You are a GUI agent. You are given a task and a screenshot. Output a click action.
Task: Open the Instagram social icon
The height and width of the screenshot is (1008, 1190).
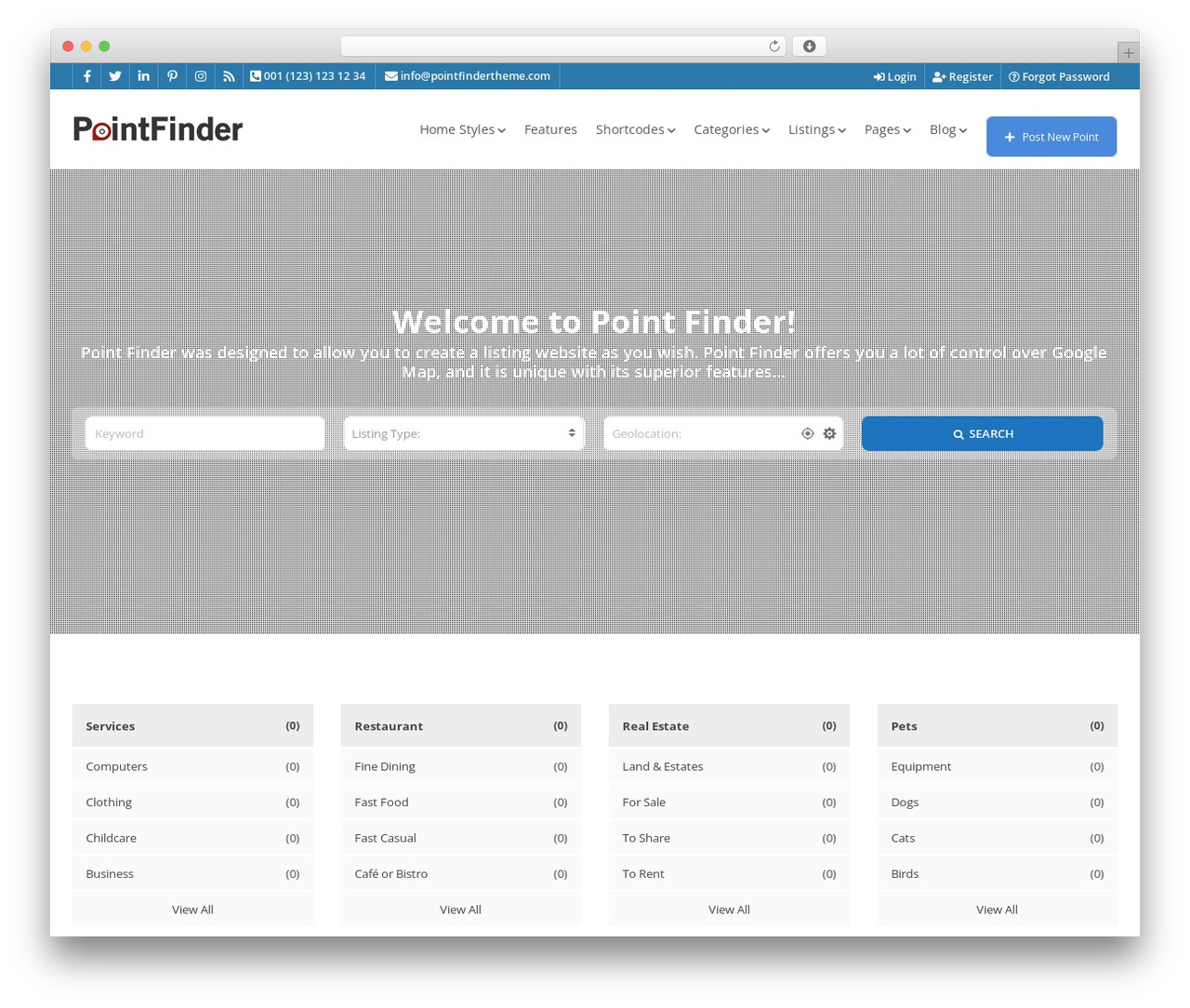[201, 76]
